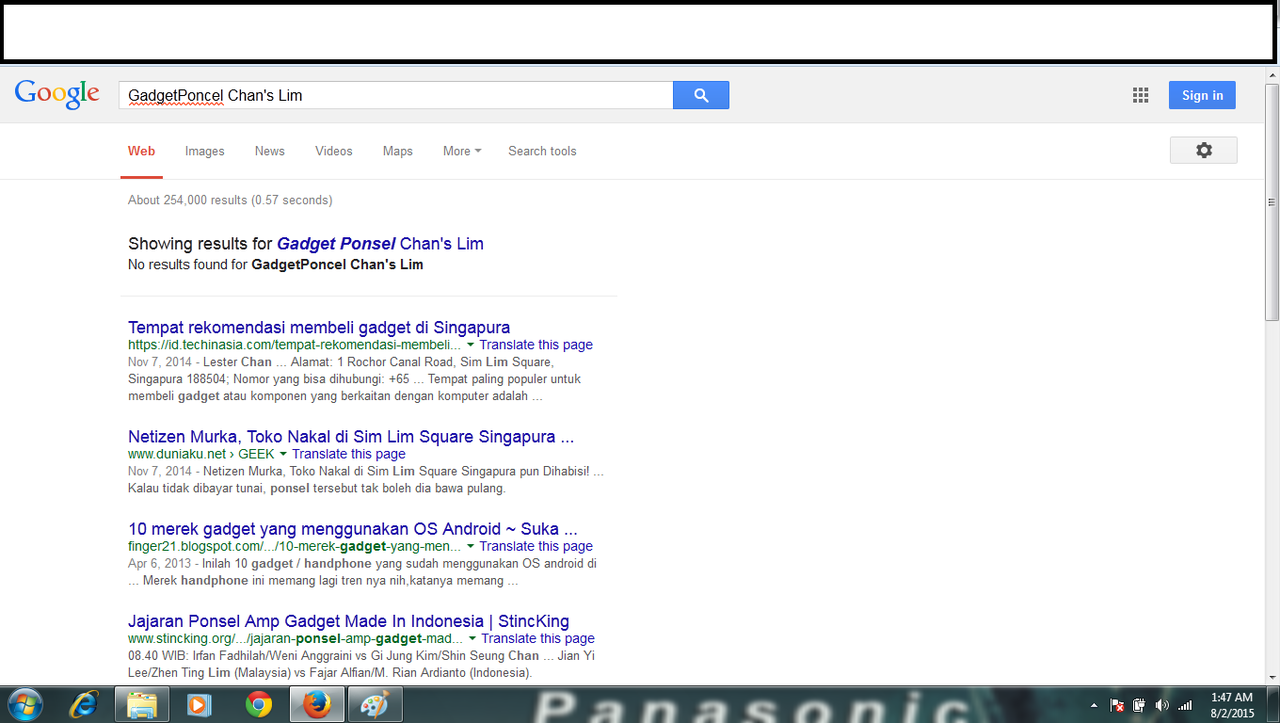Switch to Images results
The image size is (1280, 723).
[204, 151]
